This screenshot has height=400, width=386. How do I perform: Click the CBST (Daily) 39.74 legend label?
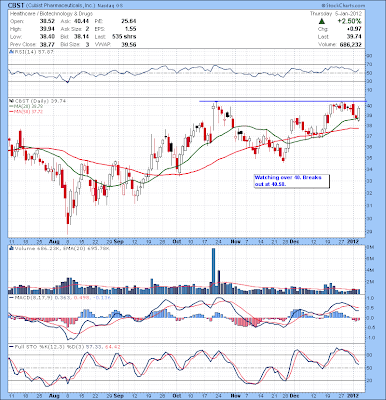39,101
